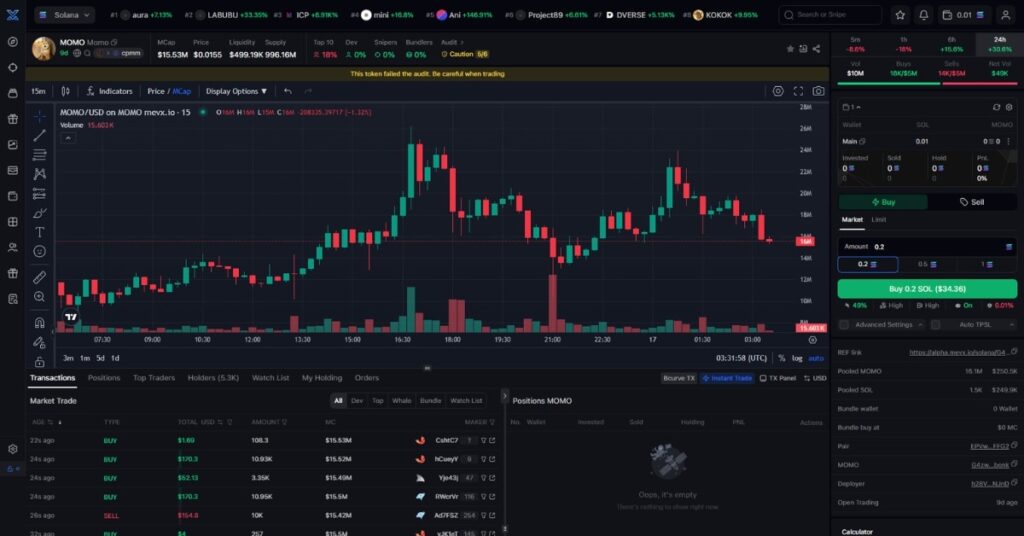Toggle the Instant Trade option
Screen dimensions: 1024x536
coord(727,378)
